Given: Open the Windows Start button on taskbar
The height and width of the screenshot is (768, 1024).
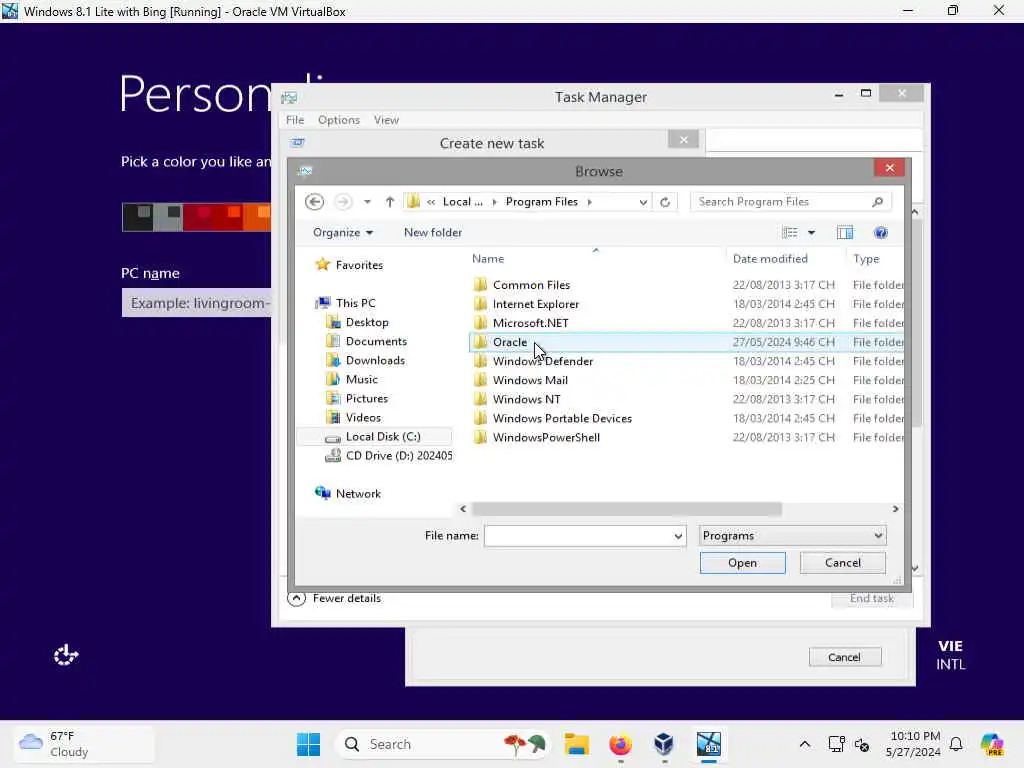Looking at the screenshot, I should [308, 744].
